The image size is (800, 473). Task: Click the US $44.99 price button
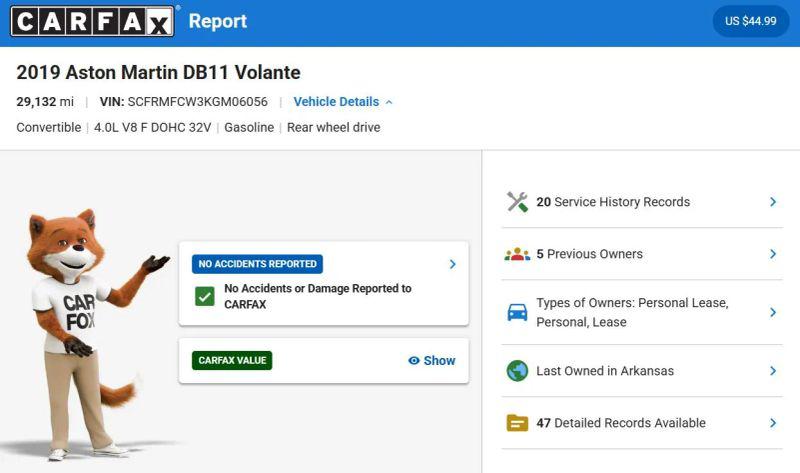pos(751,21)
